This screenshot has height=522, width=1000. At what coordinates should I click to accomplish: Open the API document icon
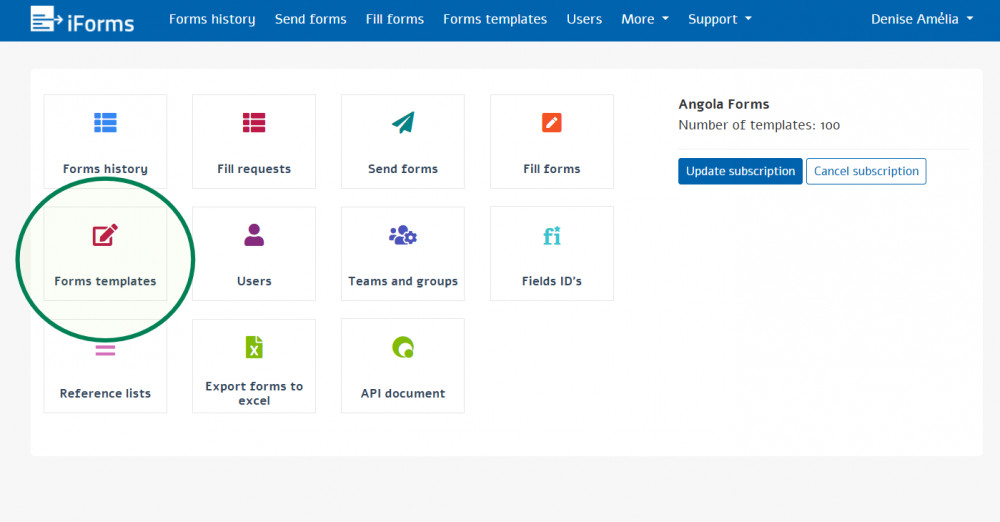(403, 347)
